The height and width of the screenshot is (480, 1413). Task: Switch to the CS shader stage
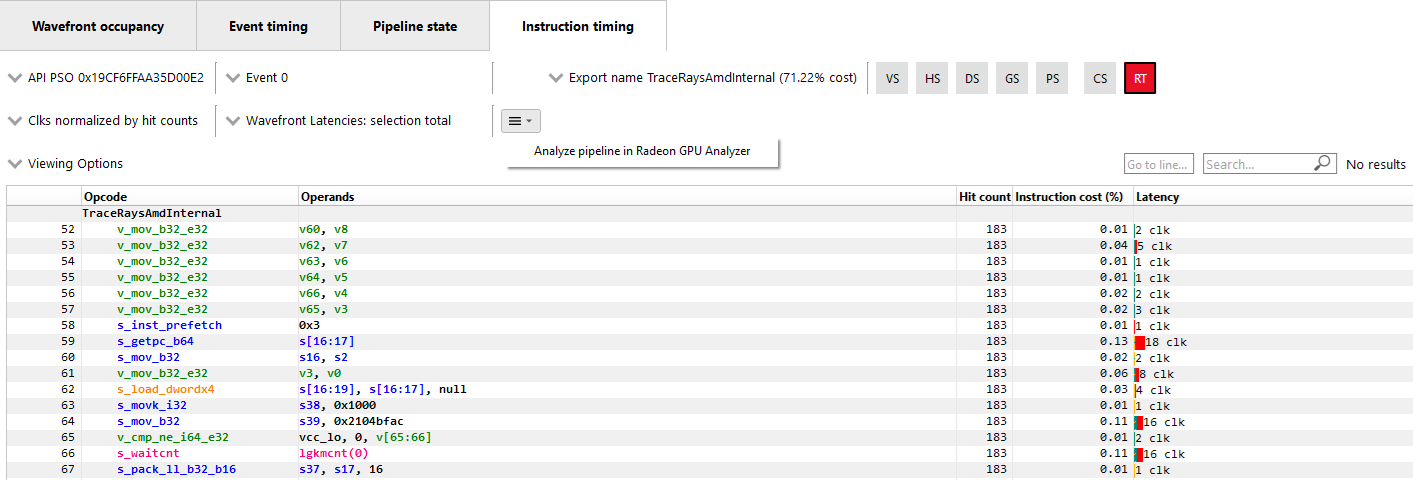pos(1100,78)
